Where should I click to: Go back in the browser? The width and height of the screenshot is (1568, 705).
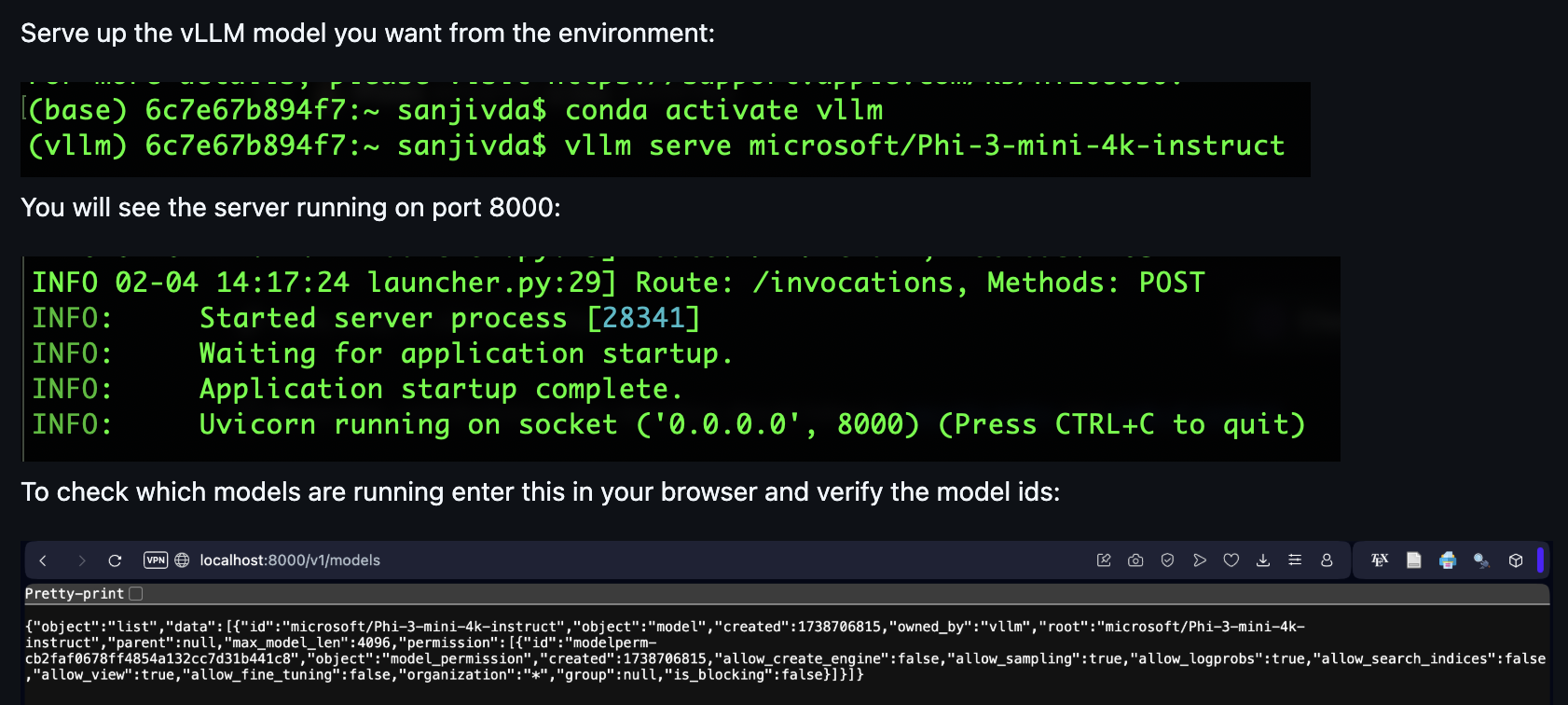(x=43, y=560)
